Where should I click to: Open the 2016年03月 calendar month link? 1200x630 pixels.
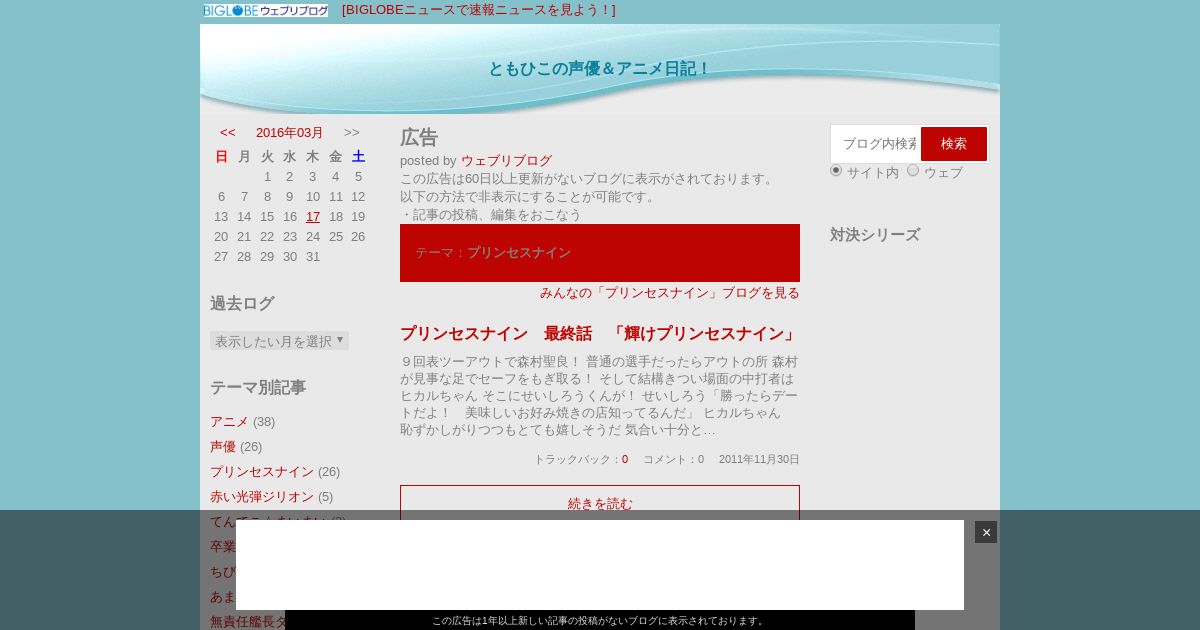(290, 132)
